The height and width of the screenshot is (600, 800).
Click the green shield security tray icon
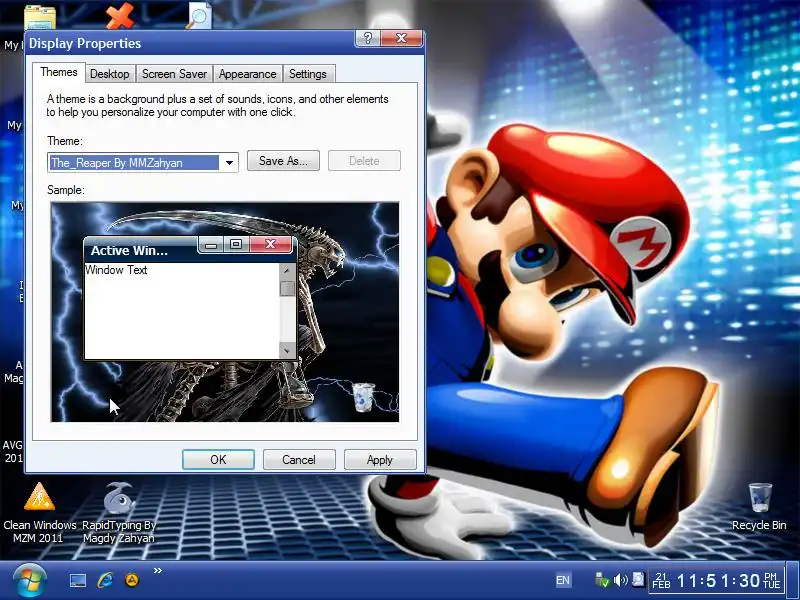coord(602,580)
